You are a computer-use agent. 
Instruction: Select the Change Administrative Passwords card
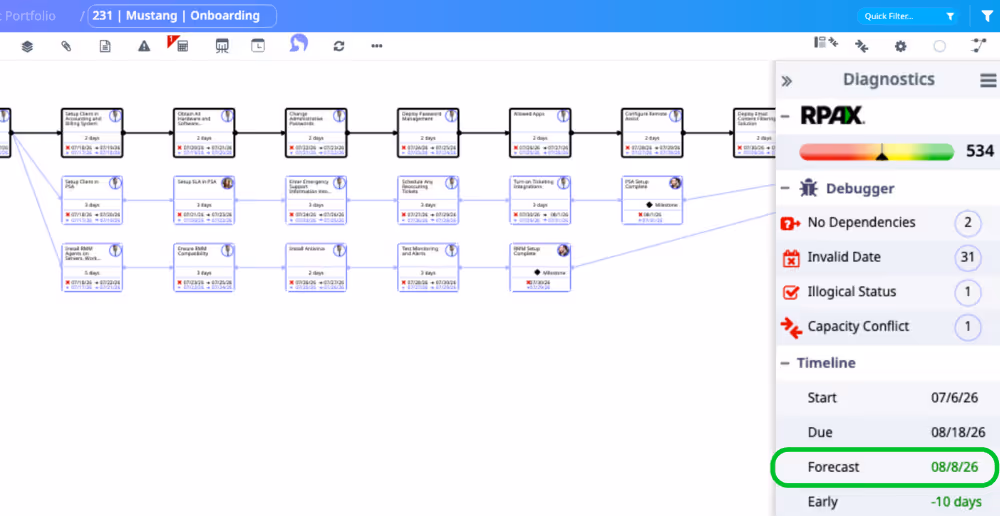[x=316, y=133]
